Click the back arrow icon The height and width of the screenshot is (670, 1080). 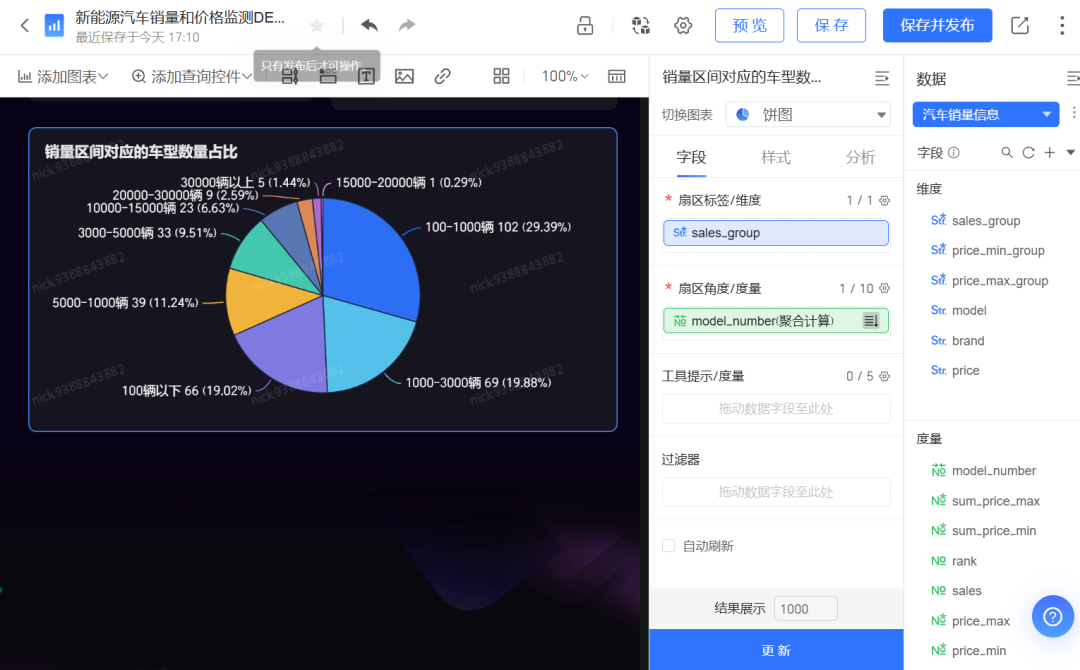pos(25,25)
